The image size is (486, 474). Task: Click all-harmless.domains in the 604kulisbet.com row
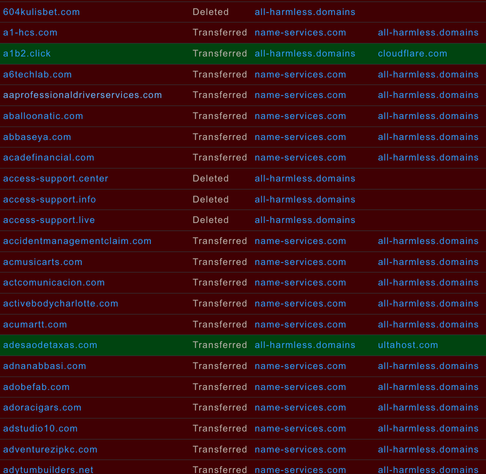(x=305, y=12)
